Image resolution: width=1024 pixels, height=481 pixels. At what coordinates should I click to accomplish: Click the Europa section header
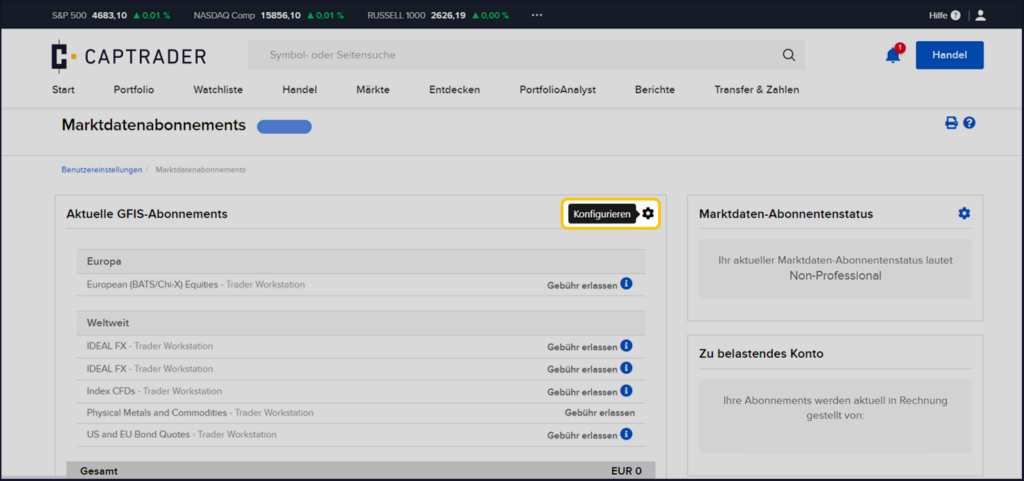360,261
